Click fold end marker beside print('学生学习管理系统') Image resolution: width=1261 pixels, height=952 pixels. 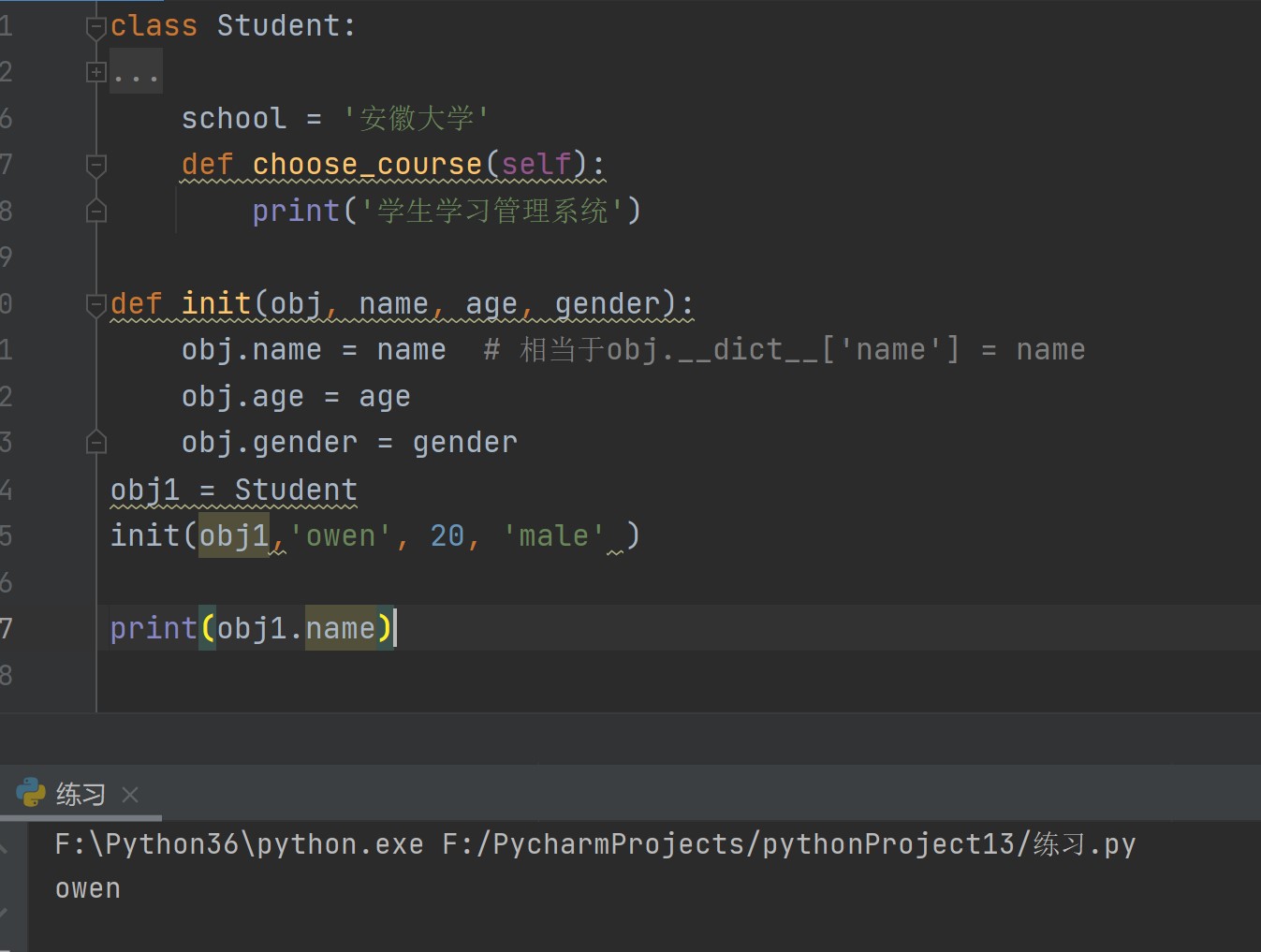tap(95, 212)
